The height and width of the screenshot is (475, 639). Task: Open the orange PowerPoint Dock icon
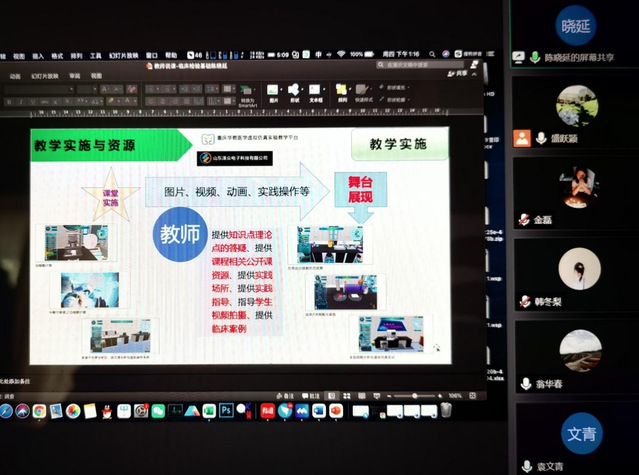pos(336,409)
